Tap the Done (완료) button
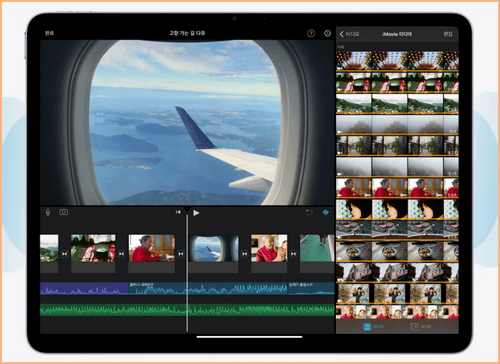This screenshot has height=364, width=500. coord(49,33)
